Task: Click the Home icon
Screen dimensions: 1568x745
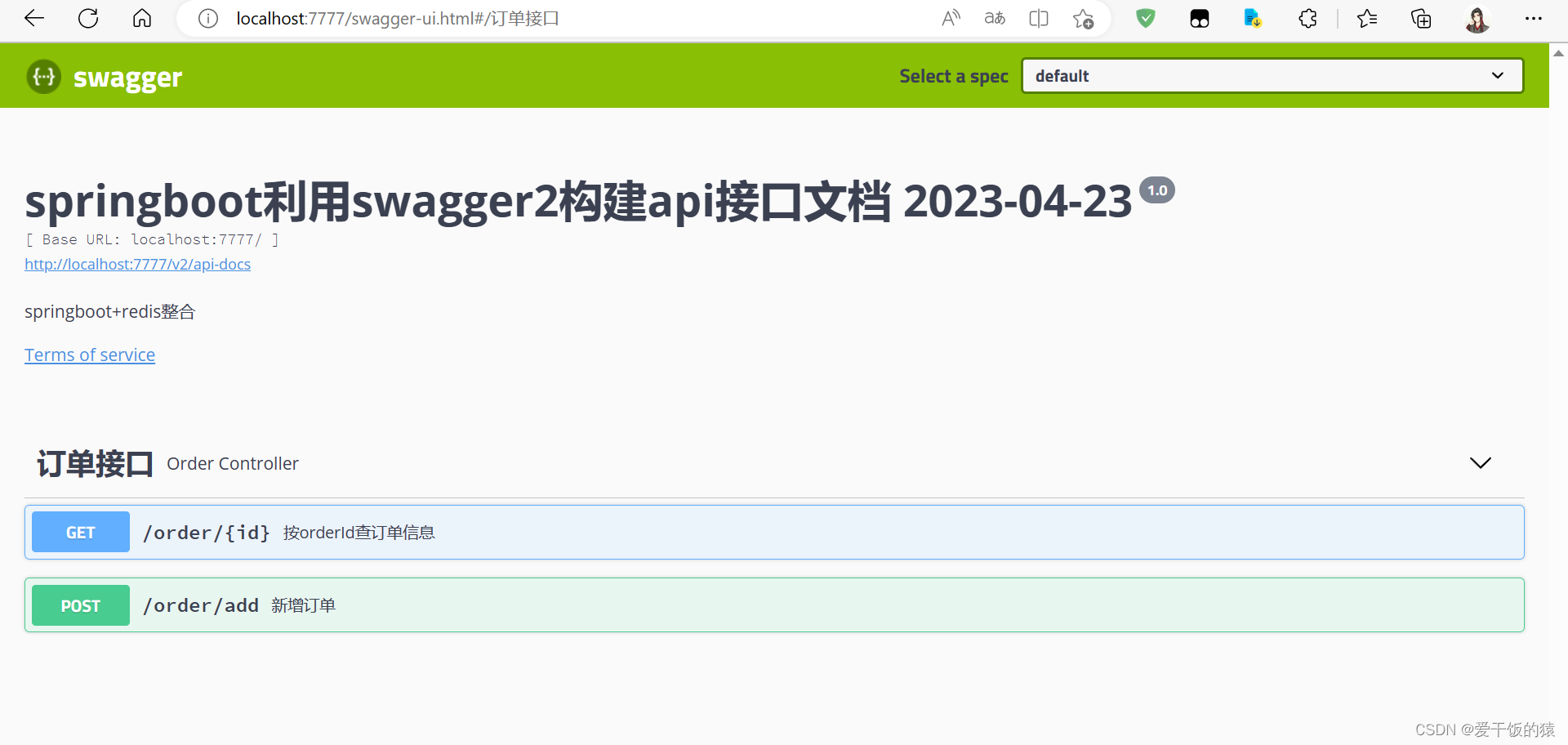Action: click(142, 18)
